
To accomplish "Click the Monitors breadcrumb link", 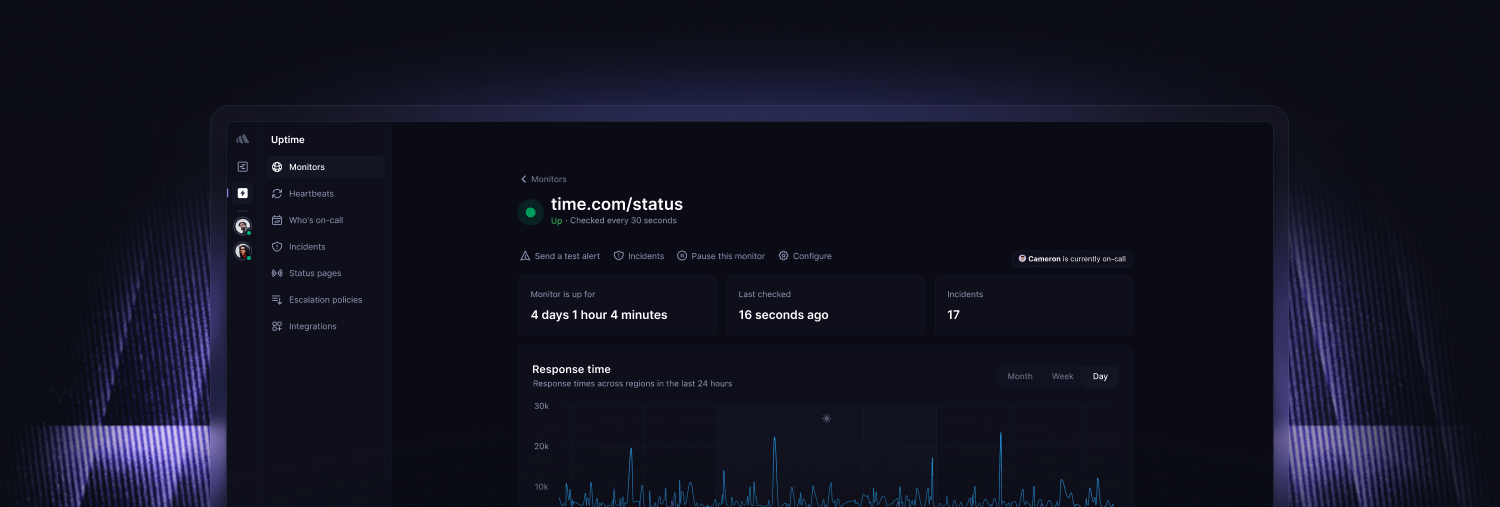I will tap(549, 179).
